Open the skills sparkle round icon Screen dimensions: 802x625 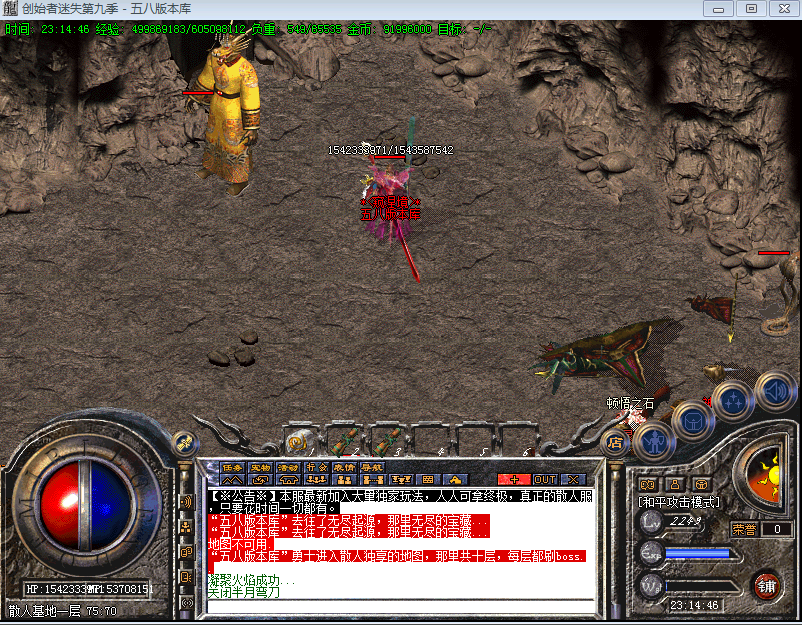(x=733, y=401)
